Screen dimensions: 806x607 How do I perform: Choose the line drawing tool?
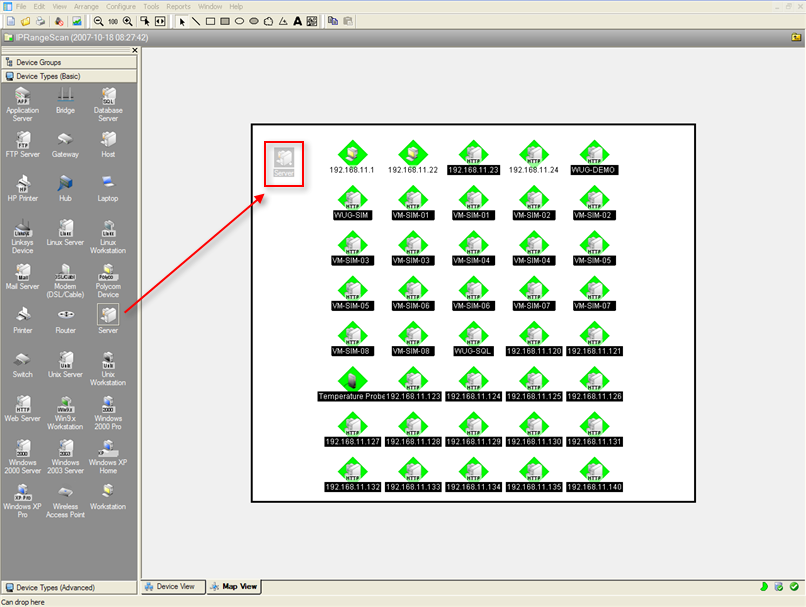coord(195,20)
